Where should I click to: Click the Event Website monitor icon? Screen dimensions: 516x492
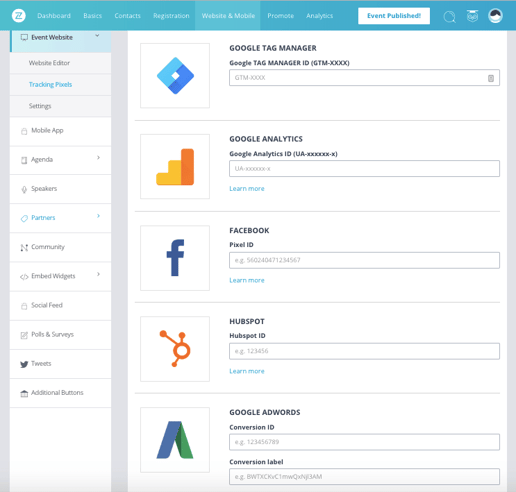(x=24, y=37)
